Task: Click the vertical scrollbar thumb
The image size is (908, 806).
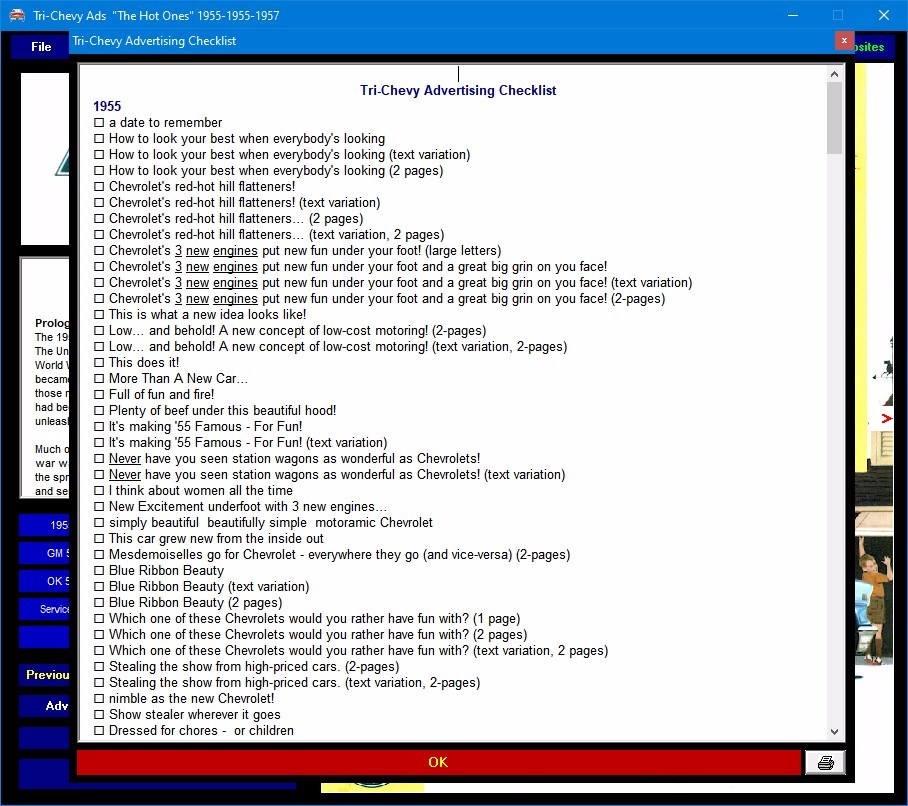Action: pyautogui.click(x=834, y=118)
